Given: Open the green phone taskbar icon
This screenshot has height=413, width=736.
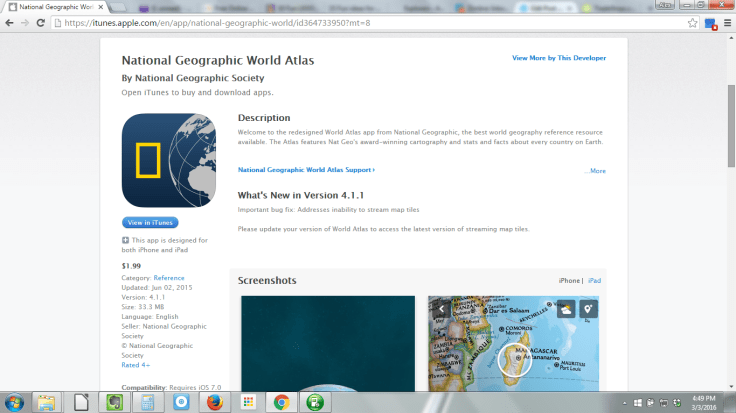Looking at the screenshot, I should 315,403.
